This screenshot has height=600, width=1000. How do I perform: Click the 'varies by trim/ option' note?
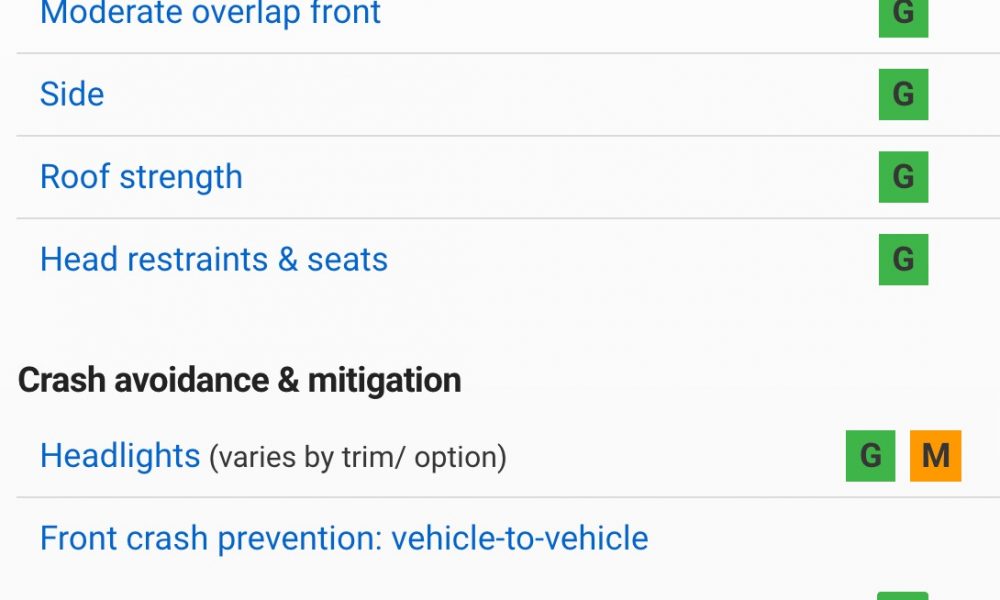point(358,457)
